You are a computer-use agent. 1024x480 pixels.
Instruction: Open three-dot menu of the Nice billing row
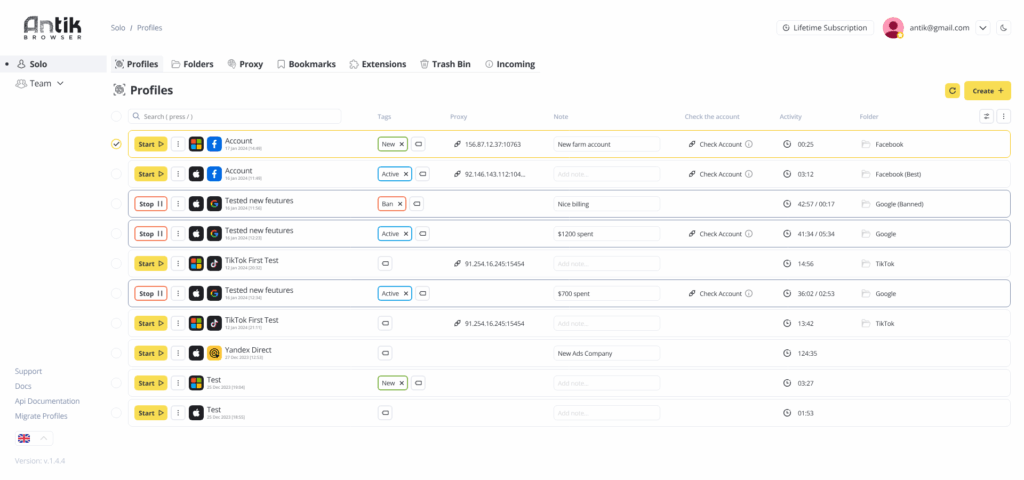click(x=178, y=204)
